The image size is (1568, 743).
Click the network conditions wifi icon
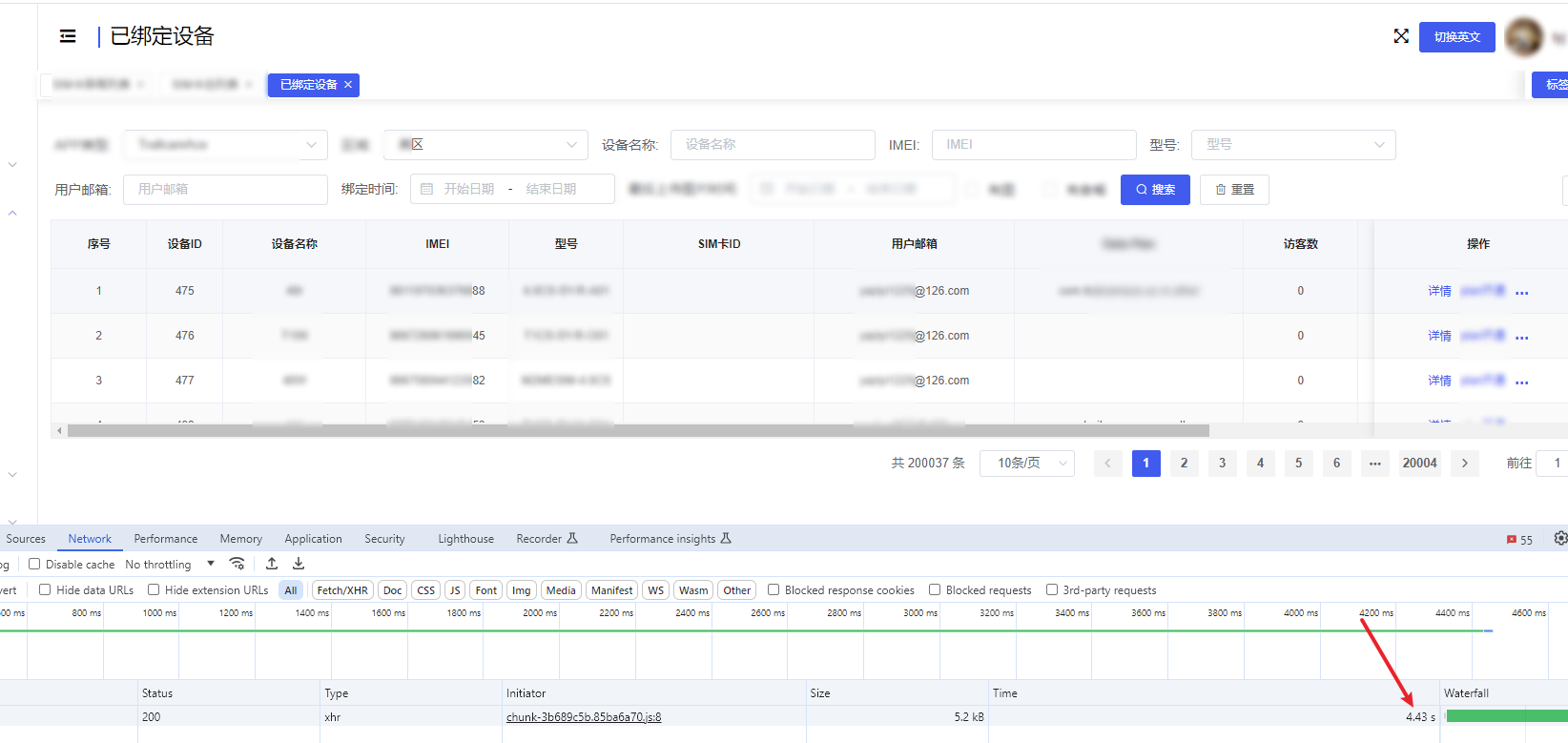tap(237, 564)
